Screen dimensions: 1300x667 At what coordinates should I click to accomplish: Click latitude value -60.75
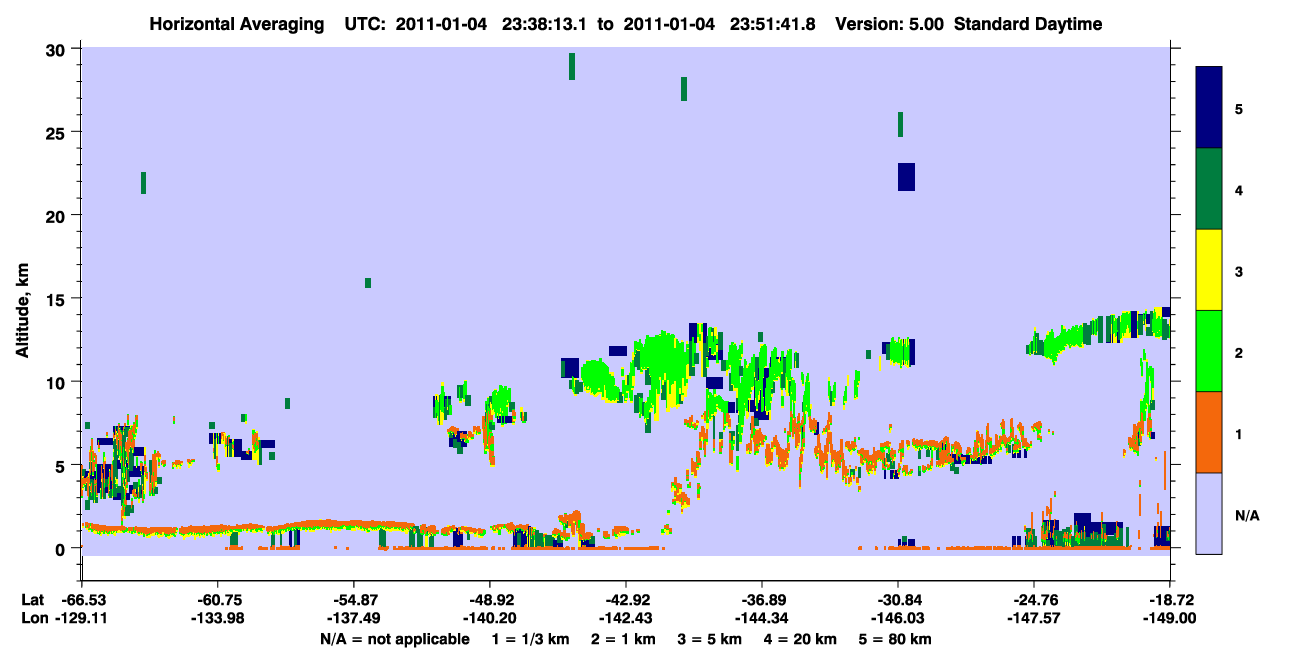click(218, 600)
